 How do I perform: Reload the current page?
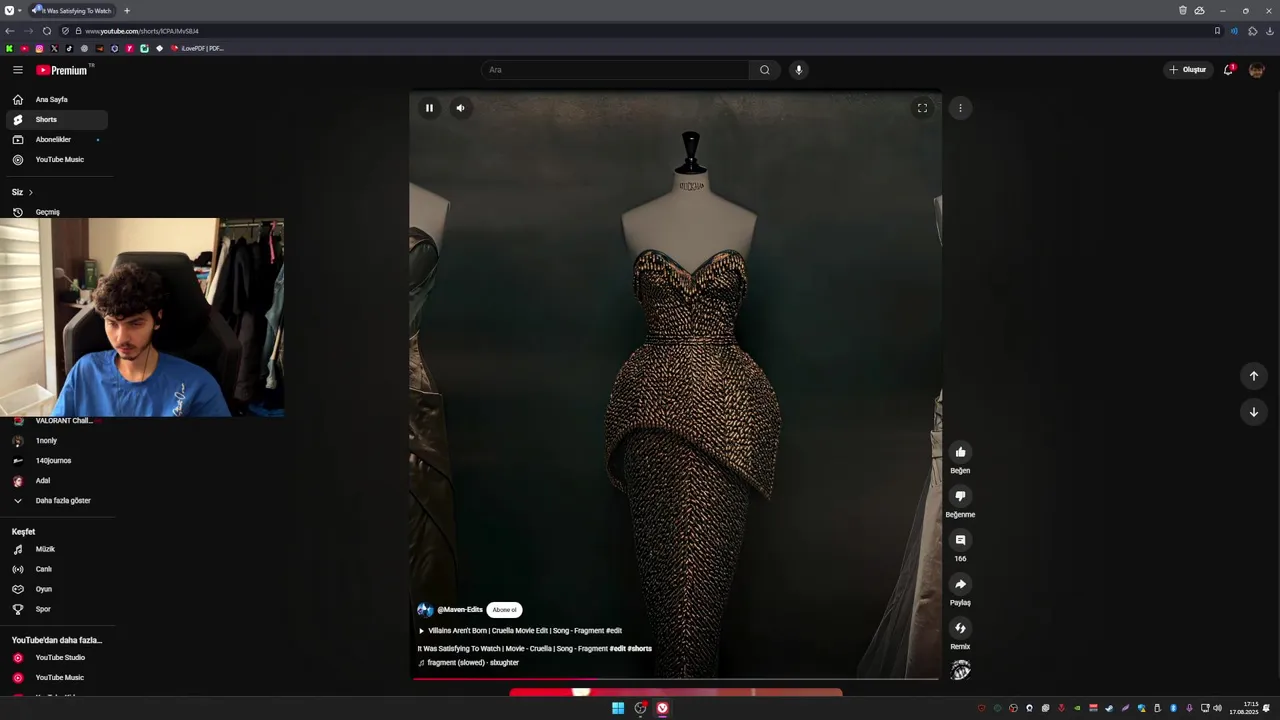coord(47,31)
